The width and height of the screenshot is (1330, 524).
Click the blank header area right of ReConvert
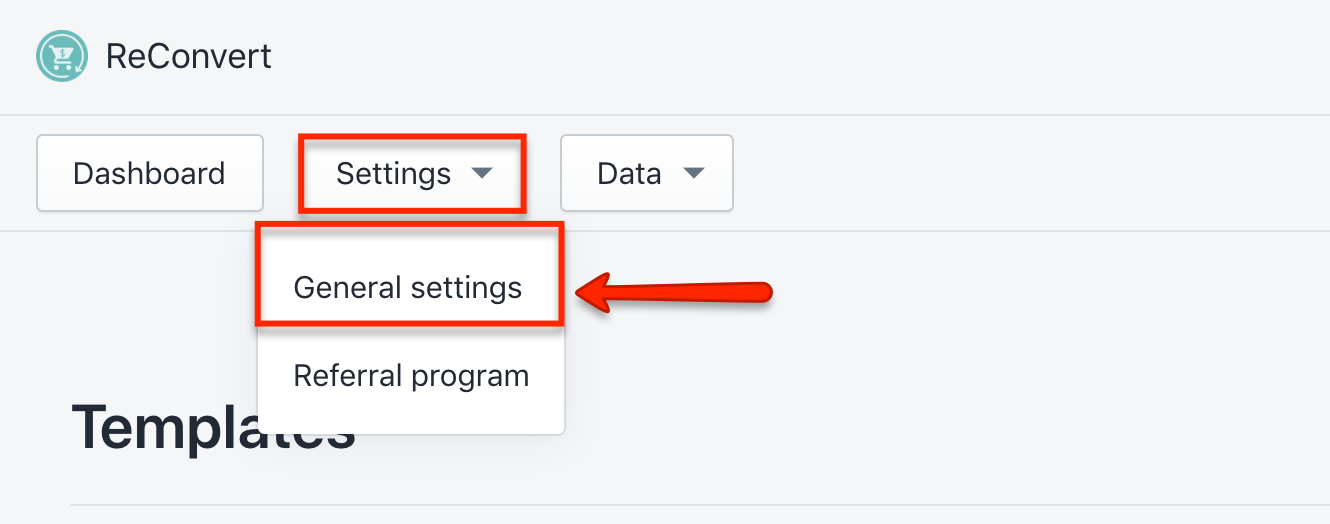[800, 56]
